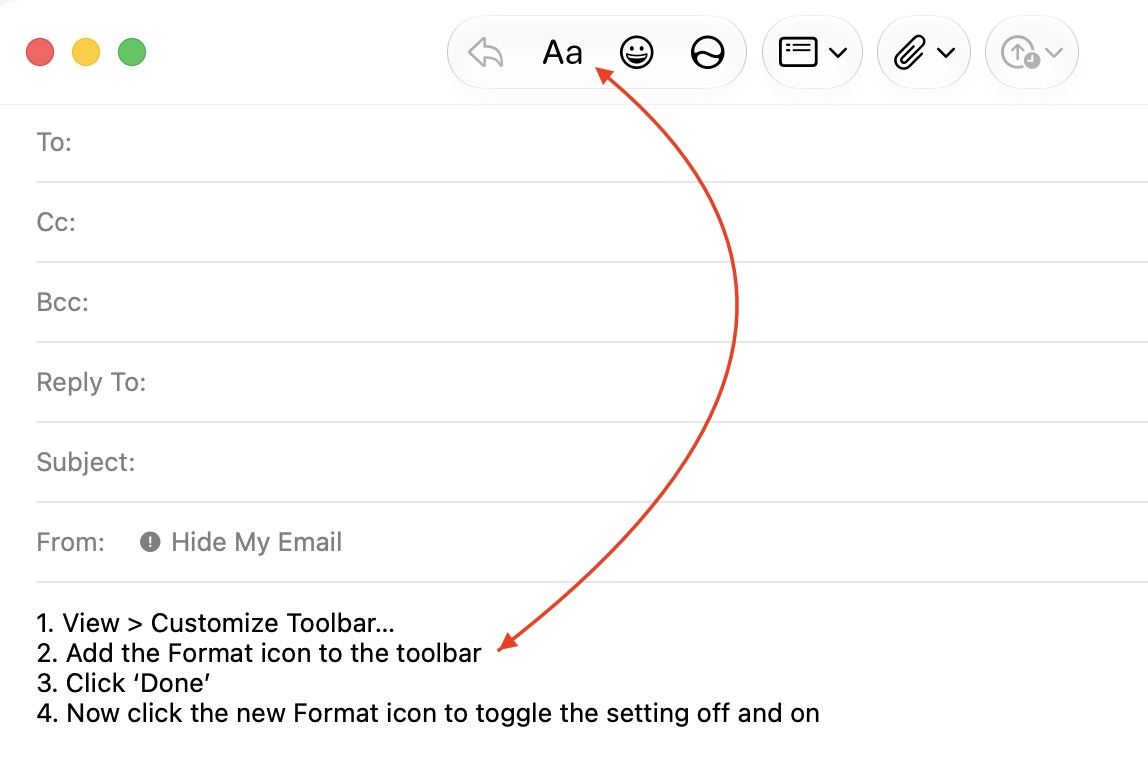This screenshot has width=1148, height=770.
Task: Expand the attachment options chevron
Action: [946, 53]
